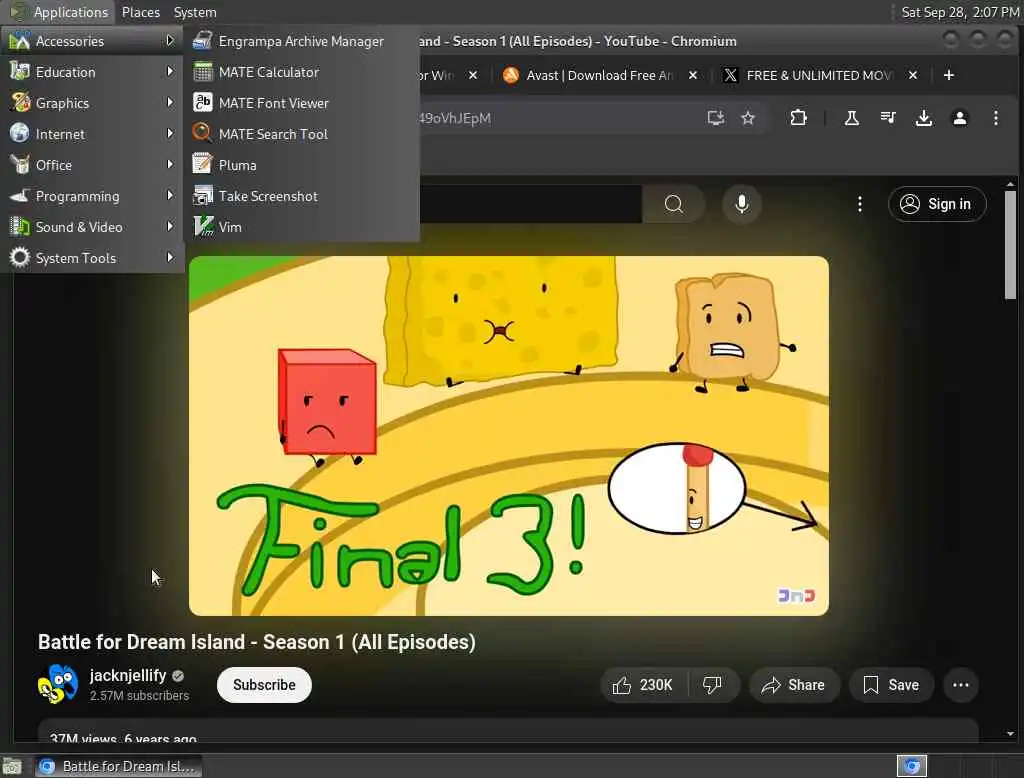Like the video with 230K thumbs up
This screenshot has height=778, width=1024.
(643, 685)
